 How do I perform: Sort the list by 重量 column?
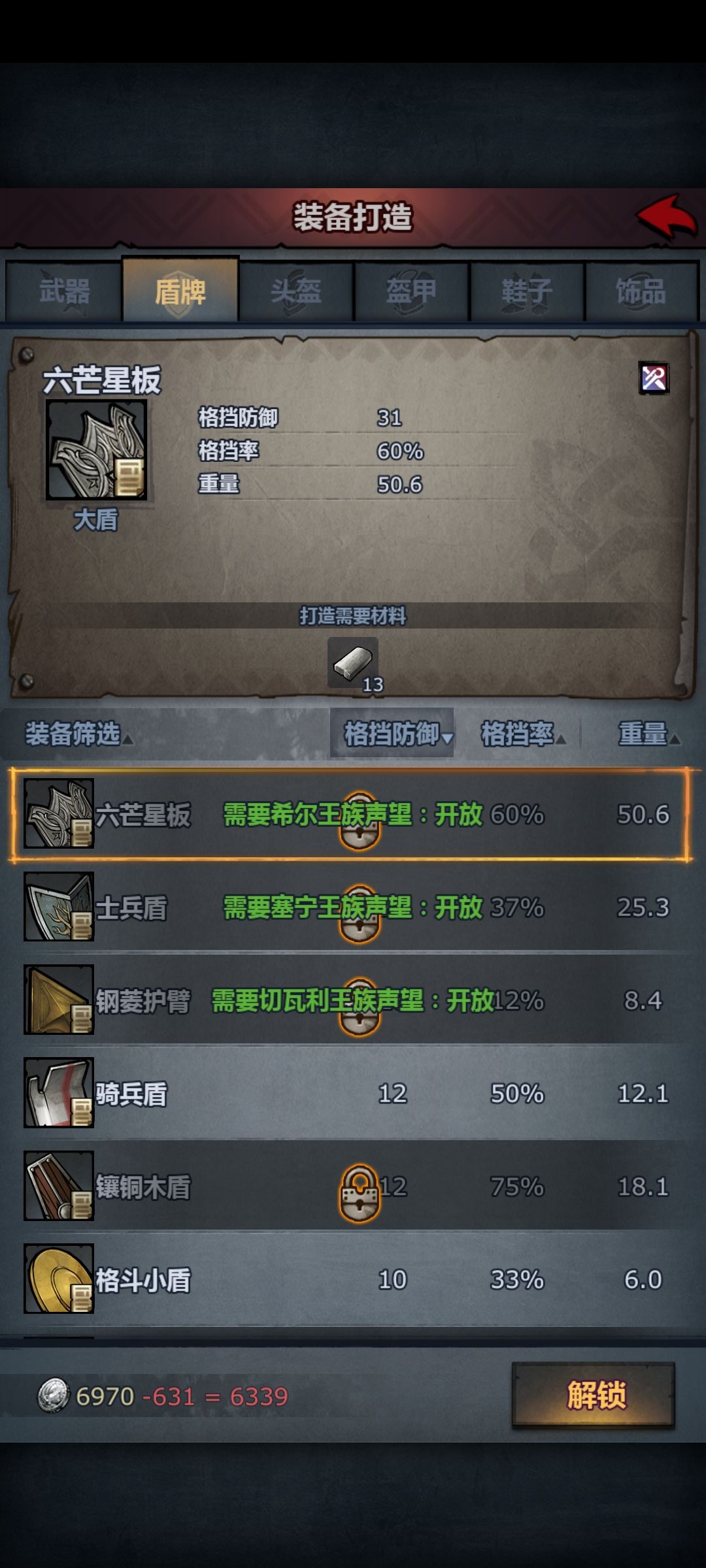(x=648, y=734)
